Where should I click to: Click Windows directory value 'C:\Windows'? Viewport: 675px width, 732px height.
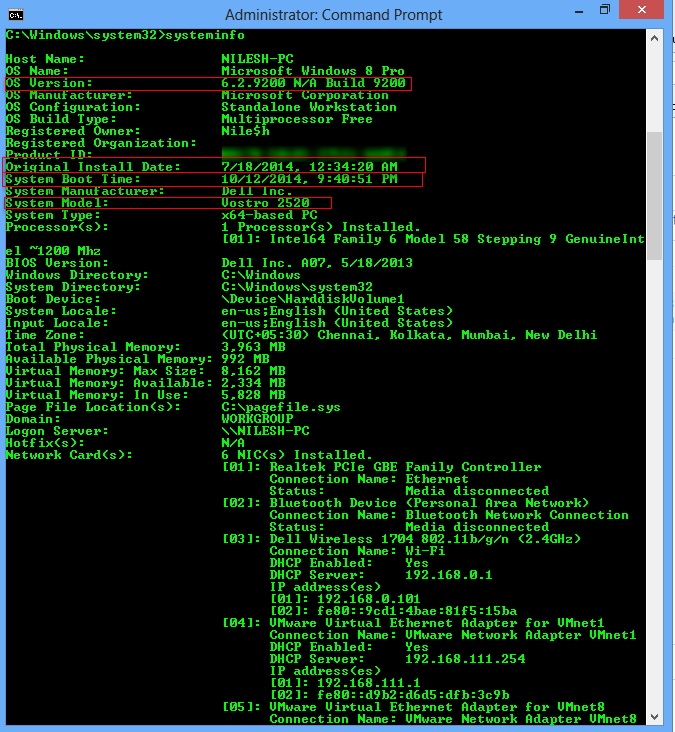261,275
